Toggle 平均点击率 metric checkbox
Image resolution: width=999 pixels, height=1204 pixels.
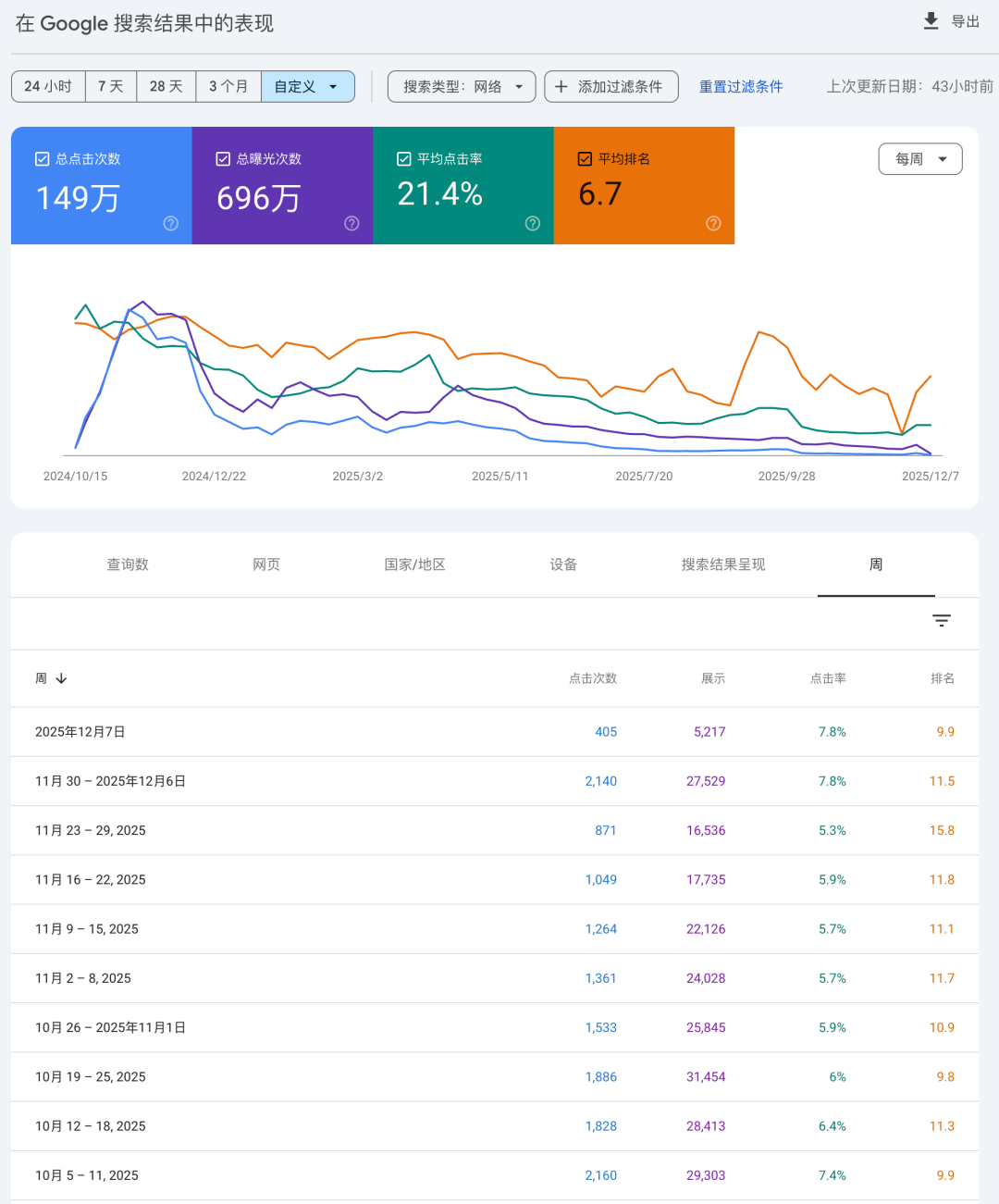click(x=403, y=159)
